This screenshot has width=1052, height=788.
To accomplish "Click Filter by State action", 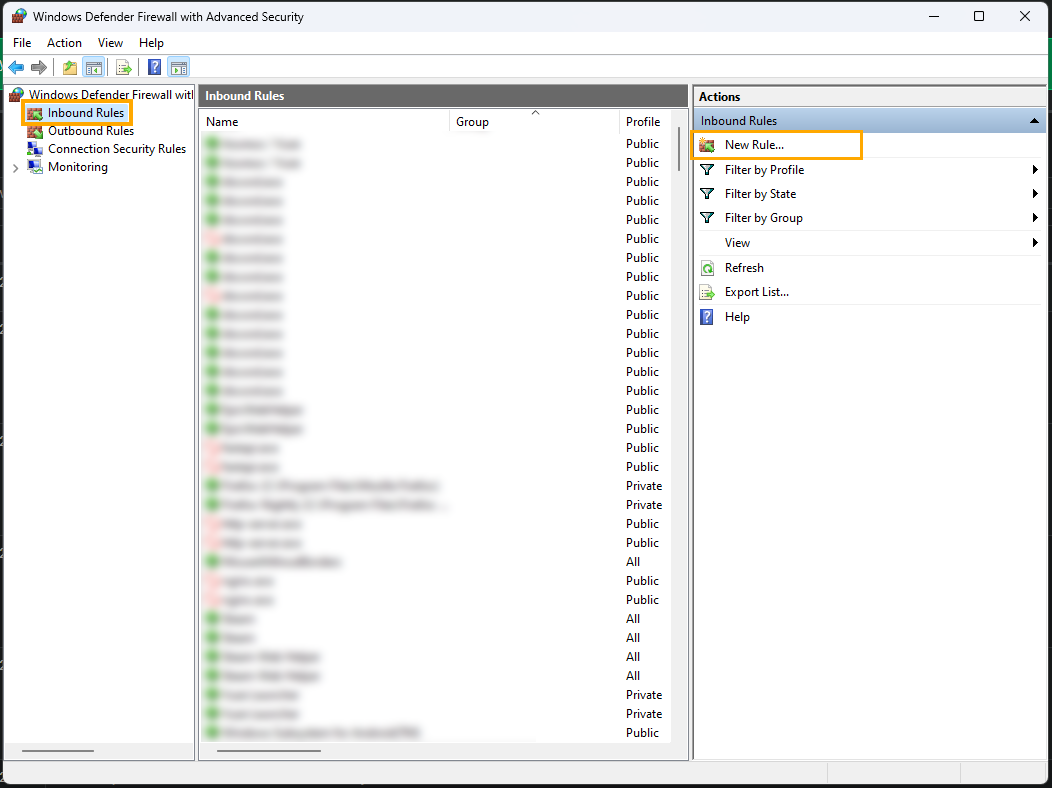I will [x=760, y=194].
